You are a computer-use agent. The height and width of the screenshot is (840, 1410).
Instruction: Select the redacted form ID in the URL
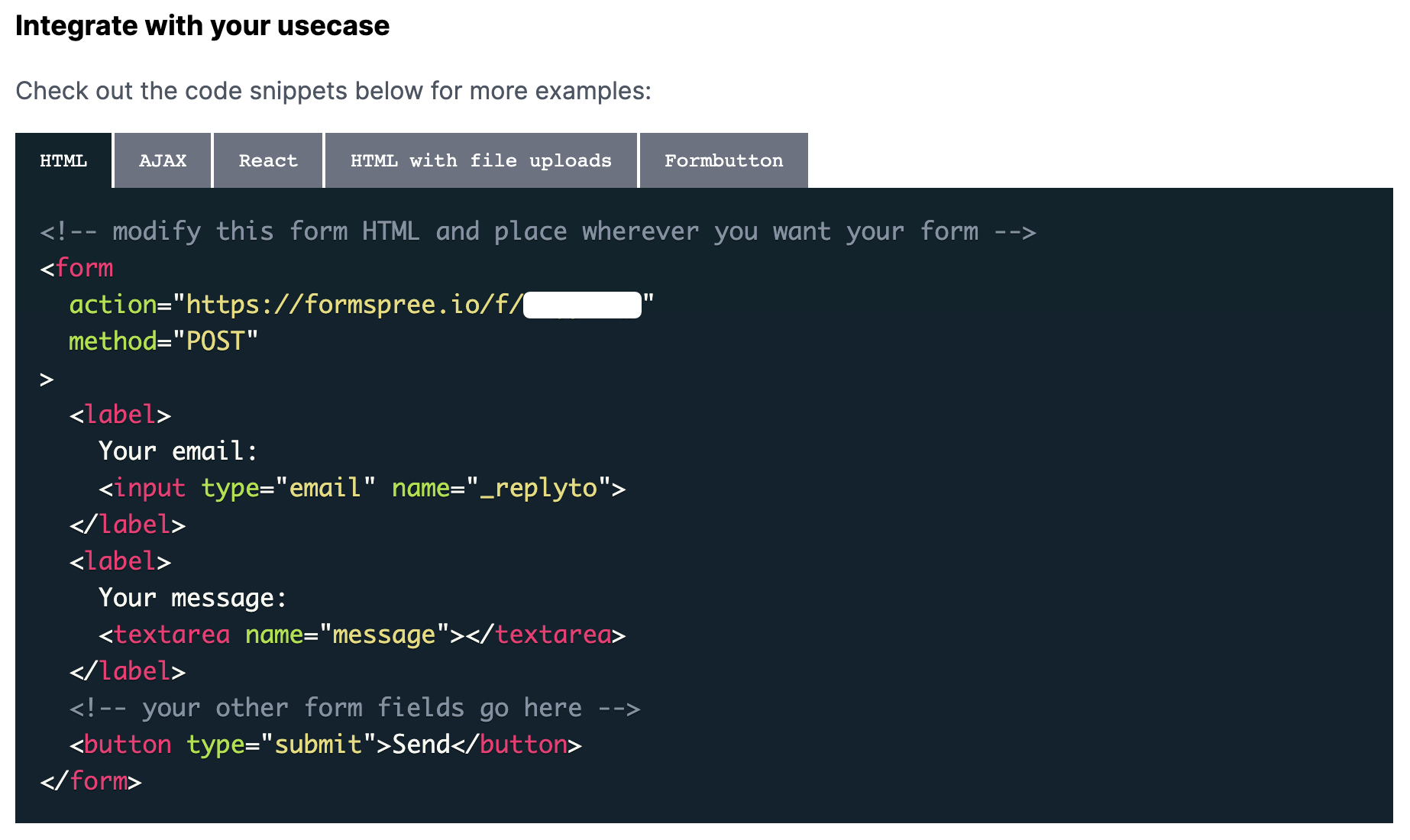pos(582,304)
